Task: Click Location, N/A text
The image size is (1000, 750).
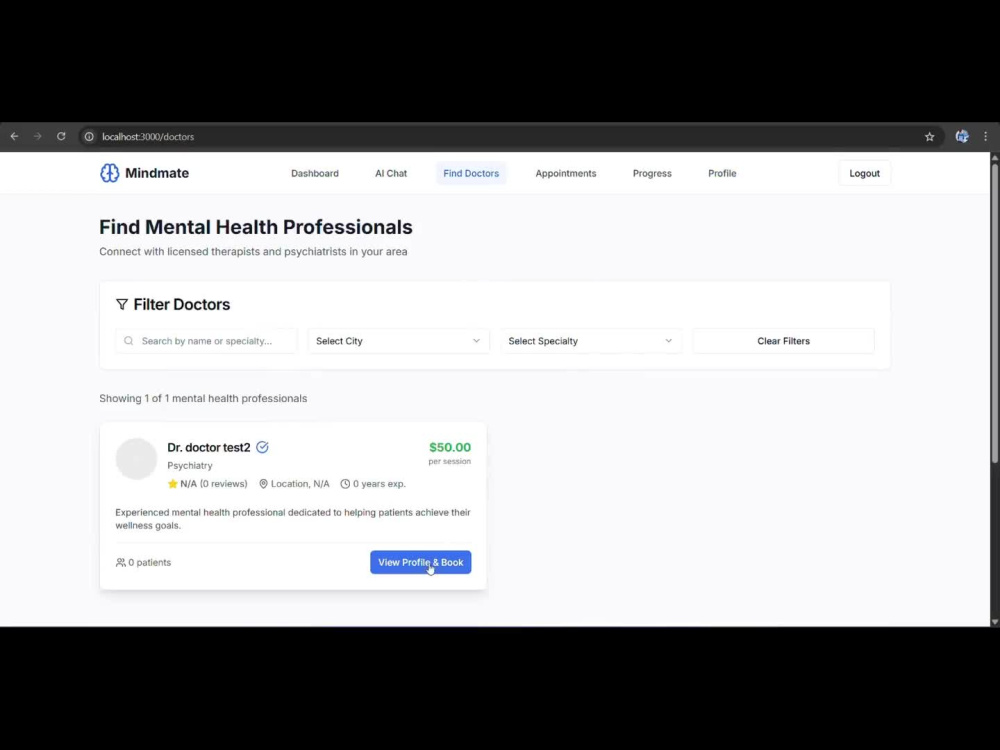Action: click(300, 483)
